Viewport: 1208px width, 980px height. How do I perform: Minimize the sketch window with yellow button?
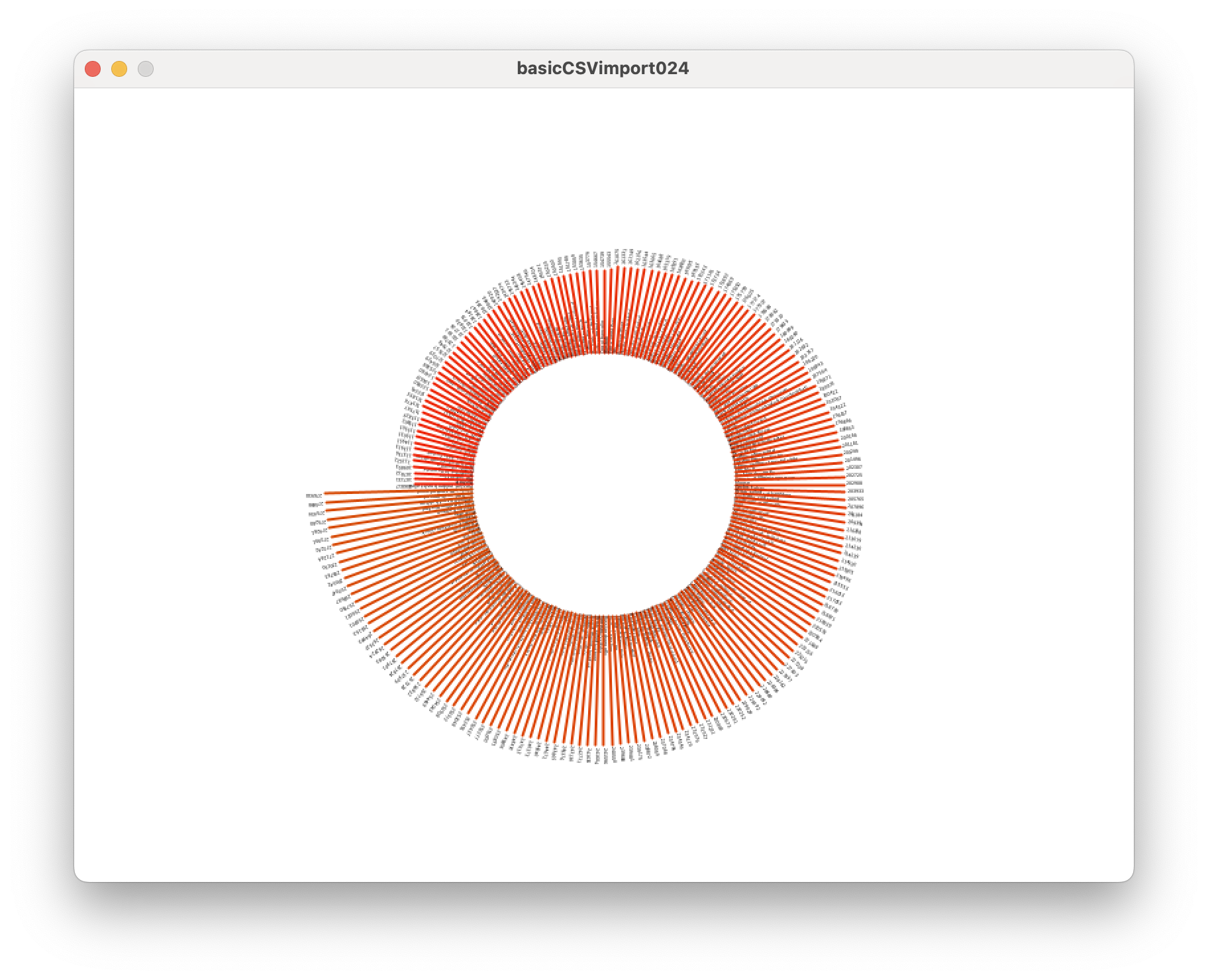(x=119, y=69)
